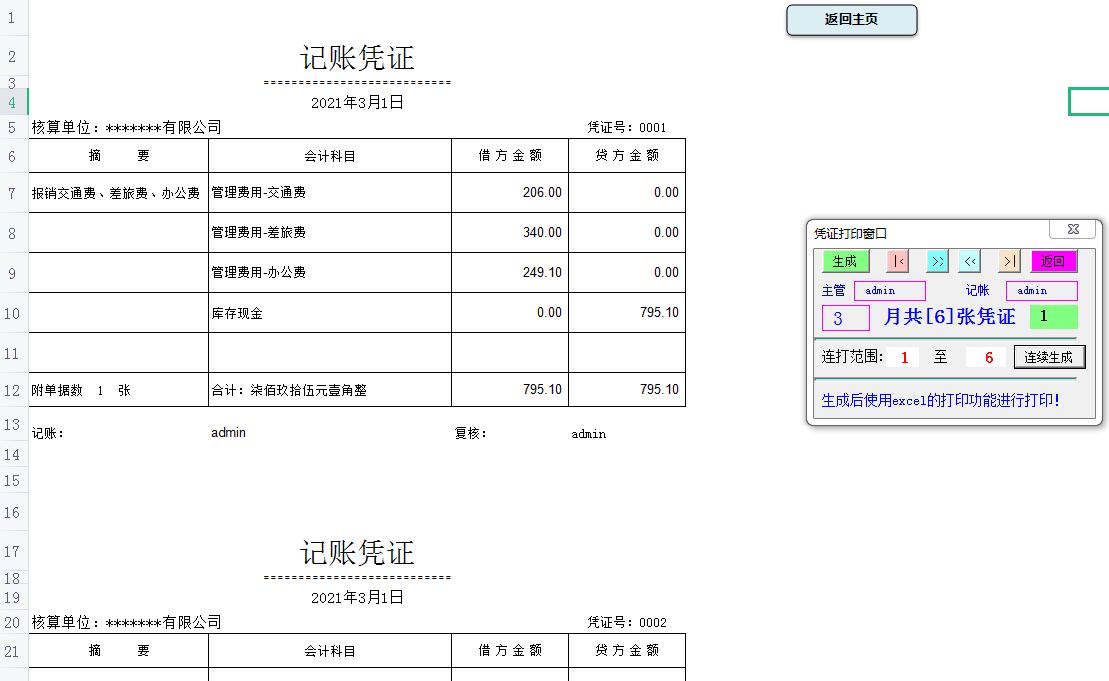
Task: Click the green 生成 generate button
Action: (846, 261)
